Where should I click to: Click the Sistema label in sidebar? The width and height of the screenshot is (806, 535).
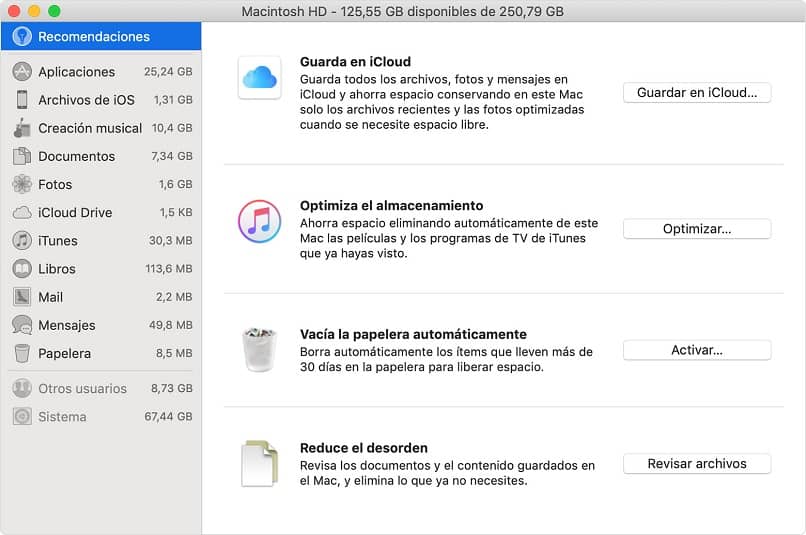[x=62, y=417]
